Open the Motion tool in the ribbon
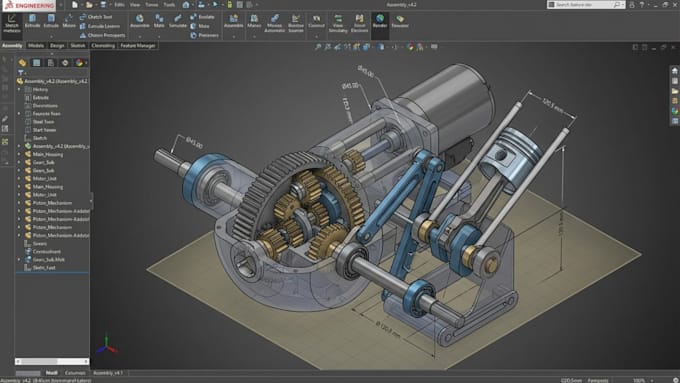Image resolution: width=680 pixels, height=383 pixels. click(x=69, y=21)
